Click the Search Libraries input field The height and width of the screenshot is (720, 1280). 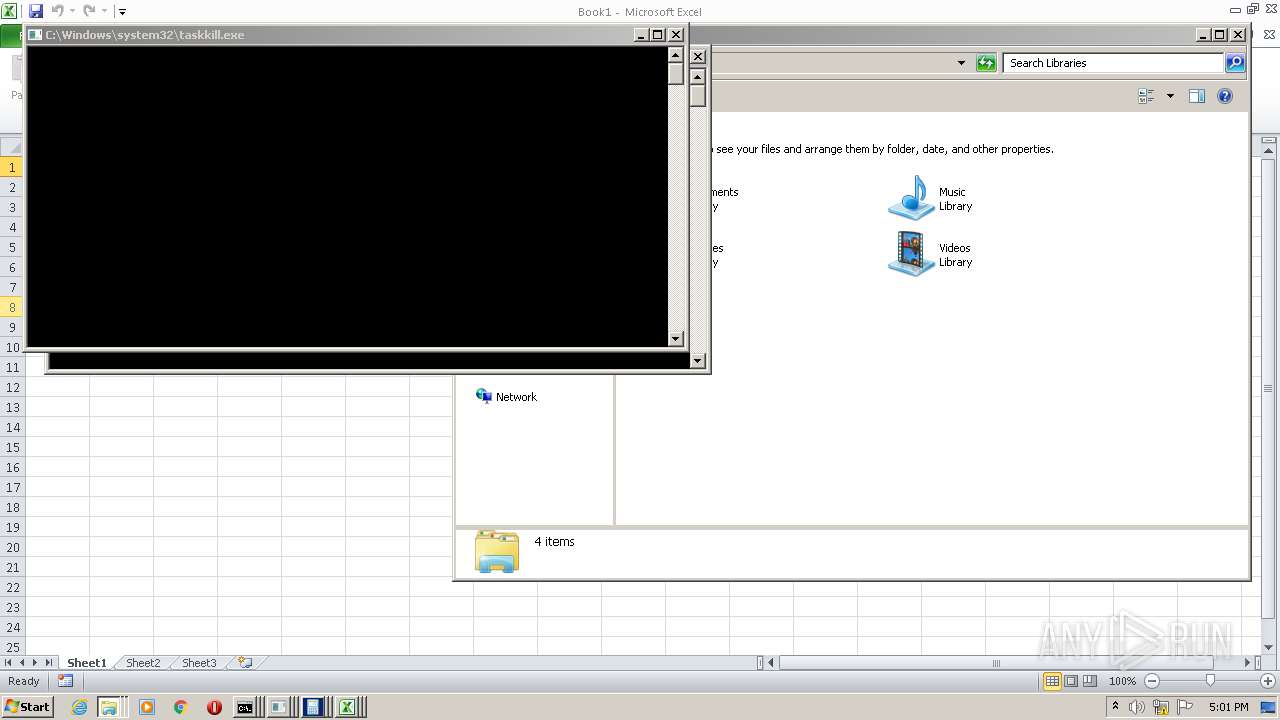pyautogui.click(x=1113, y=63)
